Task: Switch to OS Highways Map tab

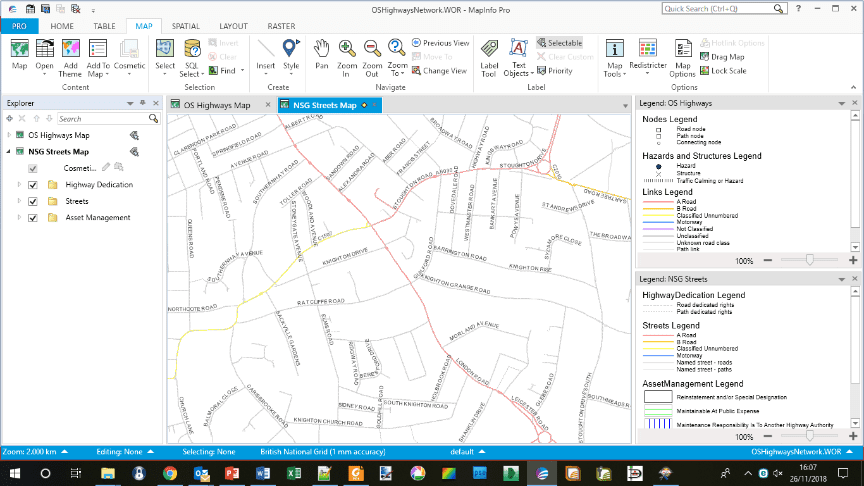Action: [217, 105]
